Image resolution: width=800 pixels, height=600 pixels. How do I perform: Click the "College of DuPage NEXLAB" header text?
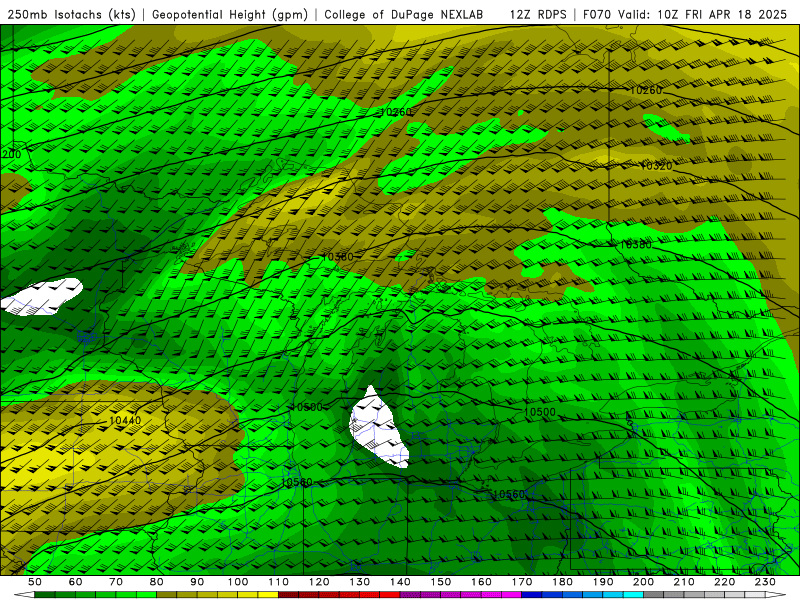point(404,15)
